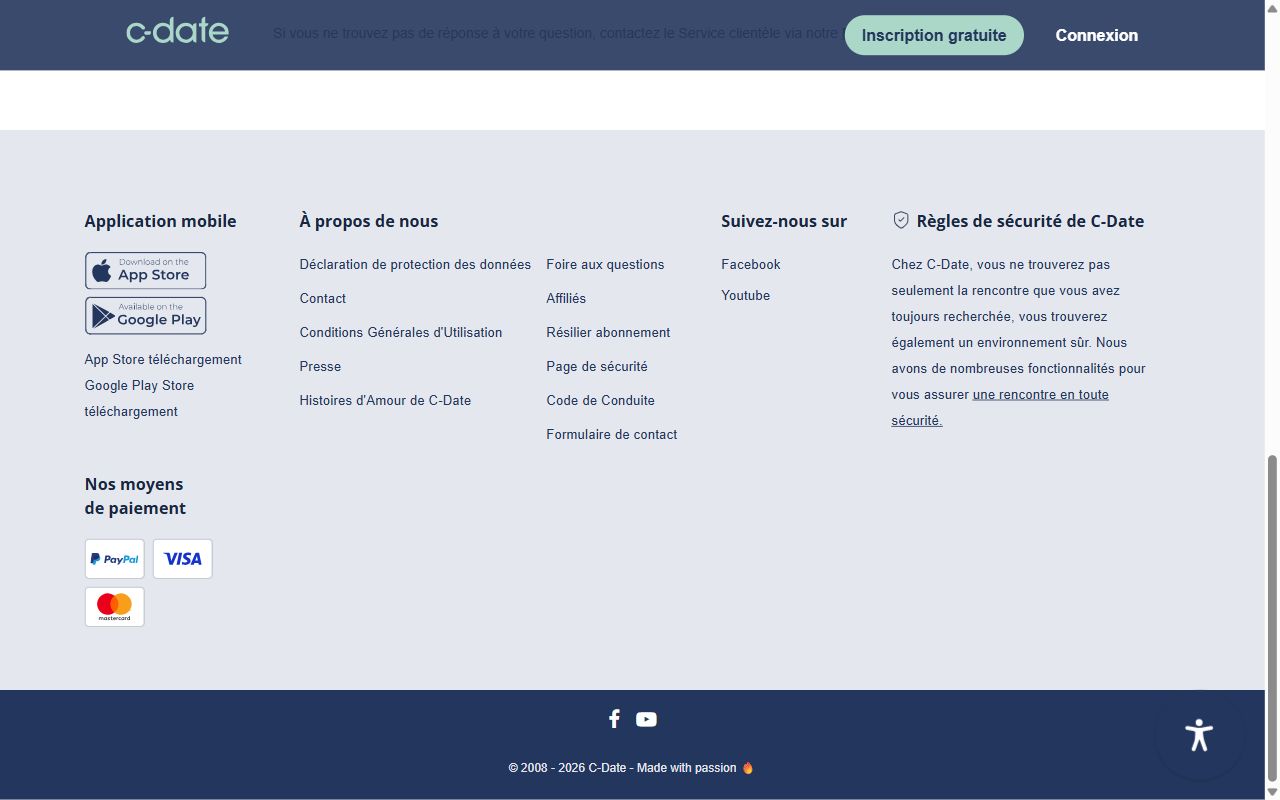Click the Mastercard payment logo
This screenshot has width=1280, height=800.
tap(114, 607)
